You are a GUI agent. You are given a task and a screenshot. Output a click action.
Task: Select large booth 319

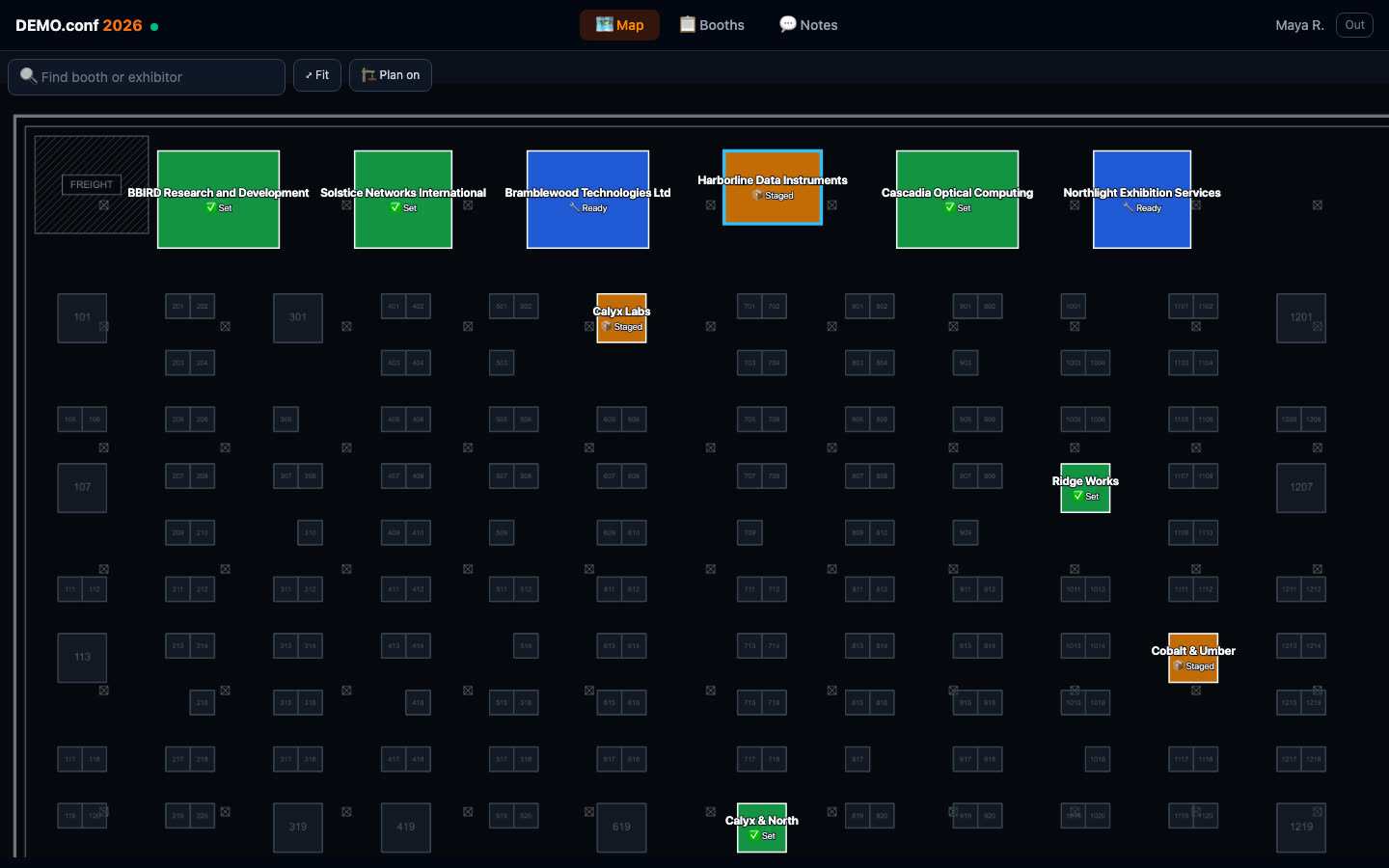click(x=298, y=827)
